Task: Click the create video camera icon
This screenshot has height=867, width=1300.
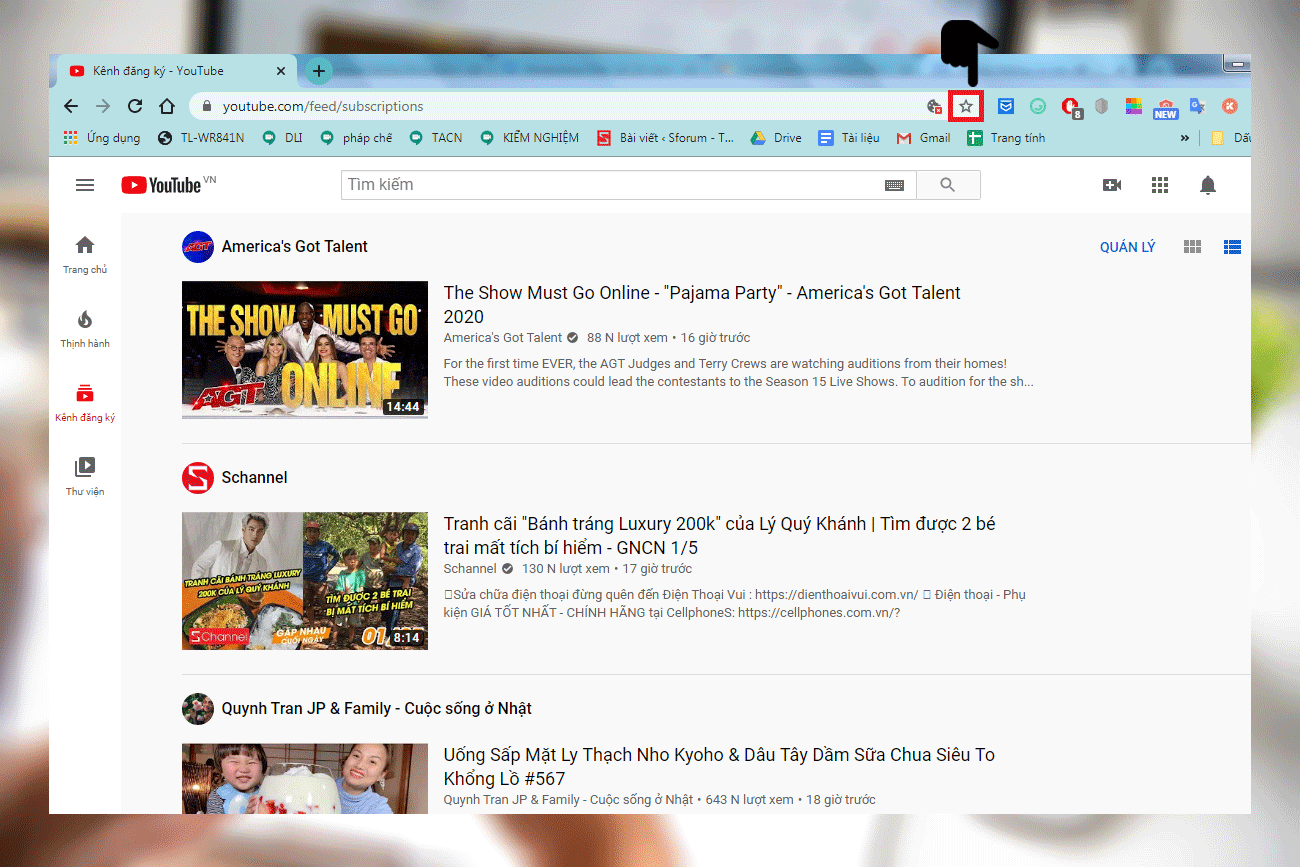Action: pos(1112,185)
